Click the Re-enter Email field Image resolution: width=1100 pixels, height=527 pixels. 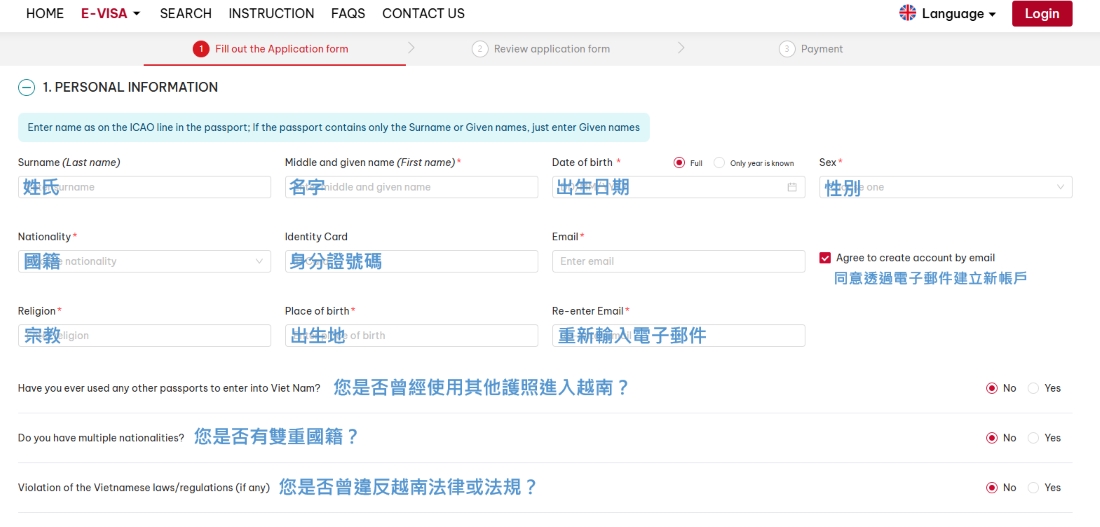click(678, 335)
